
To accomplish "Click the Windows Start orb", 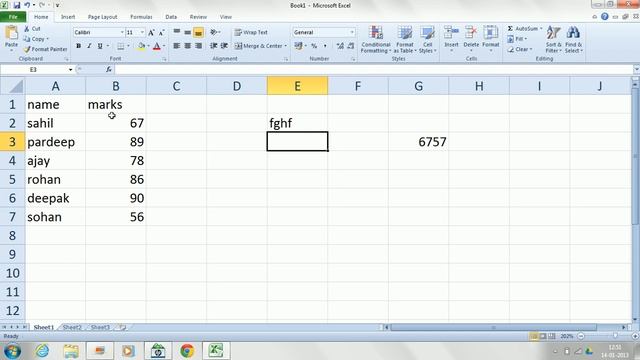I will pos(12,351).
